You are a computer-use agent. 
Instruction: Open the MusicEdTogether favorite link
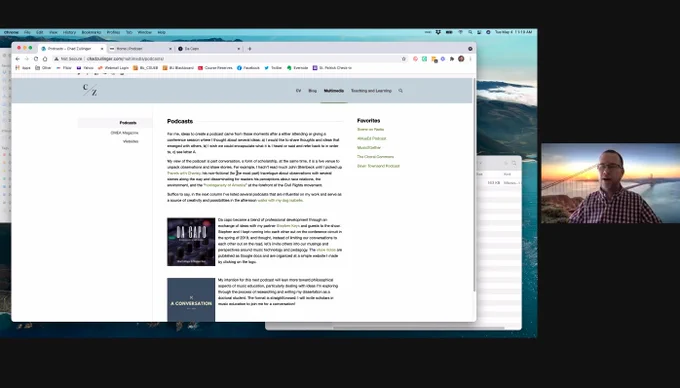coord(369,148)
